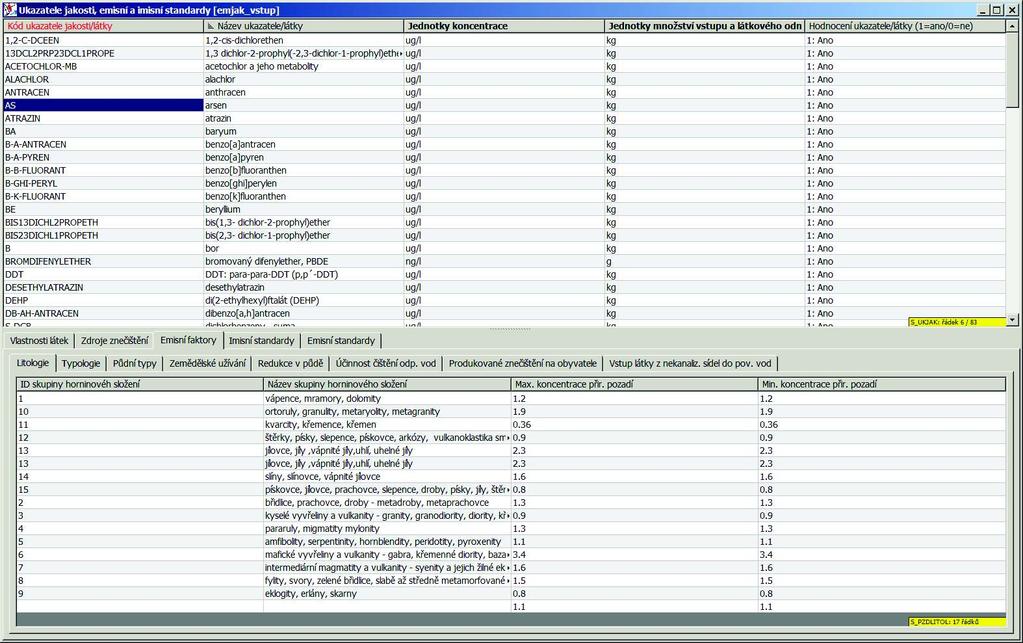Select the B-A-PYREN code cell
Viewport: 1023px width, 643px height.
coord(104,158)
